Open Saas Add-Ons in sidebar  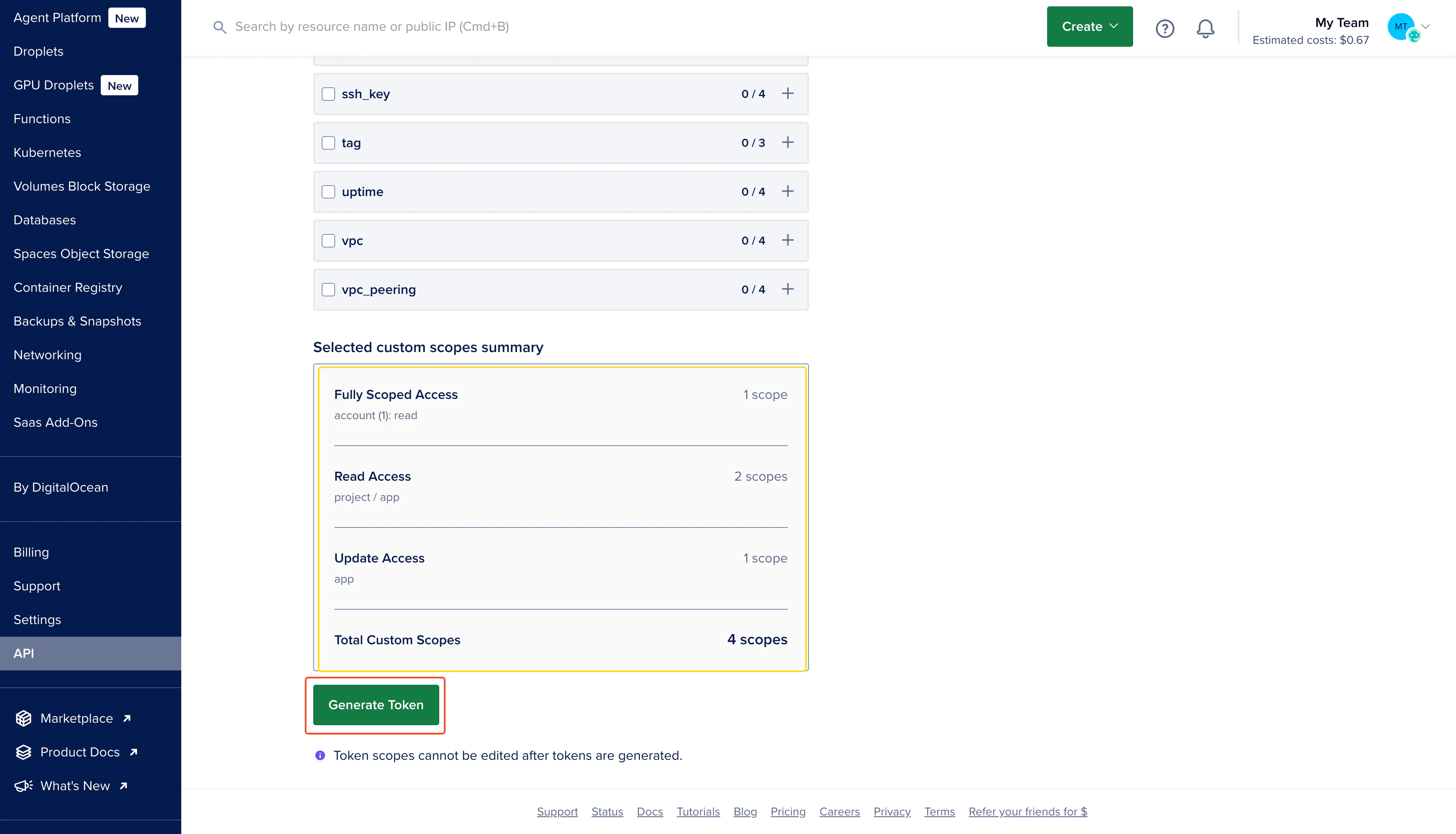pyautogui.click(x=56, y=423)
